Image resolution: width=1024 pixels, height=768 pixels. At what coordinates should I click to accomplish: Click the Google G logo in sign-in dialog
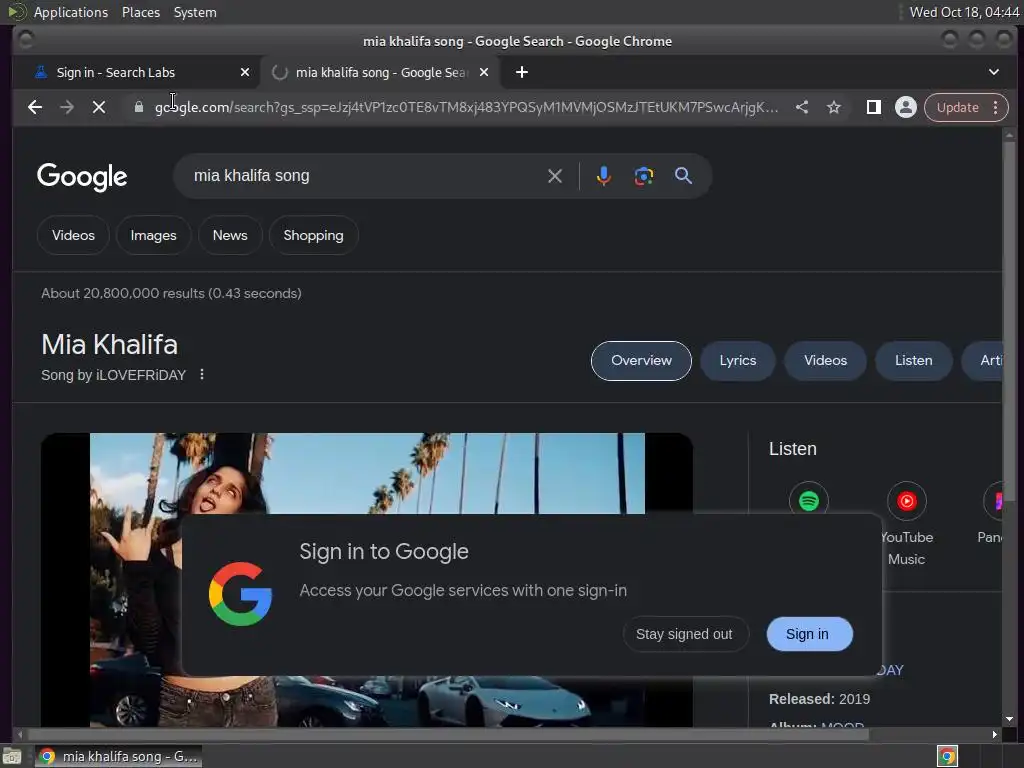pyautogui.click(x=240, y=594)
